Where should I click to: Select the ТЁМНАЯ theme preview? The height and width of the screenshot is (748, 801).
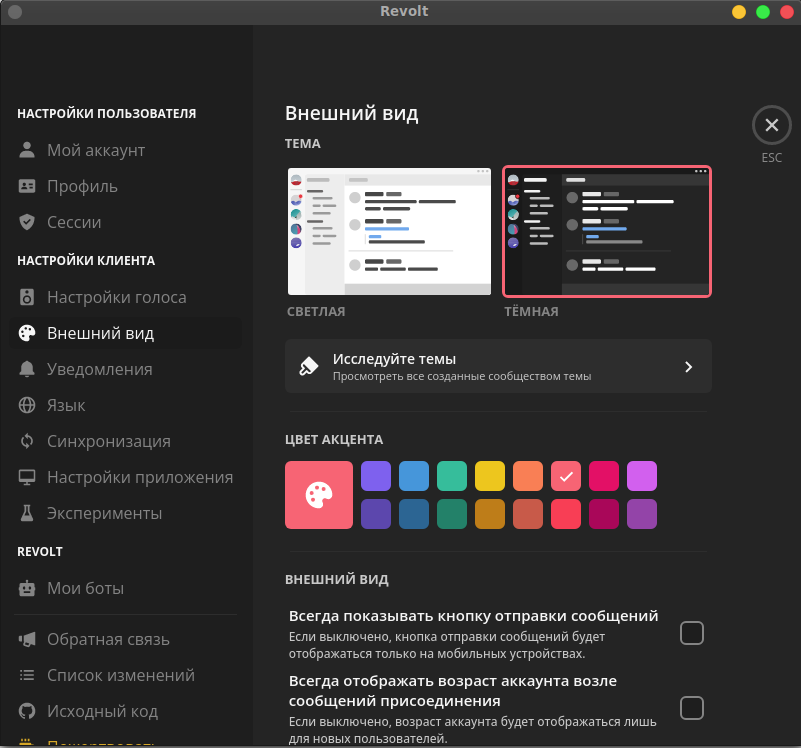tap(607, 231)
